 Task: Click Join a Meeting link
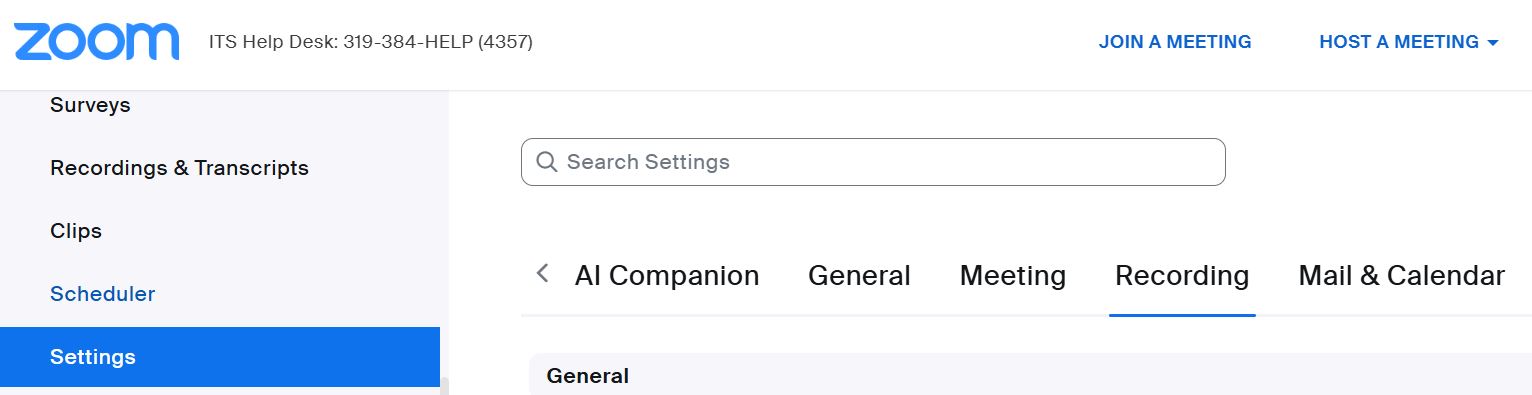(x=1175, y=42)
